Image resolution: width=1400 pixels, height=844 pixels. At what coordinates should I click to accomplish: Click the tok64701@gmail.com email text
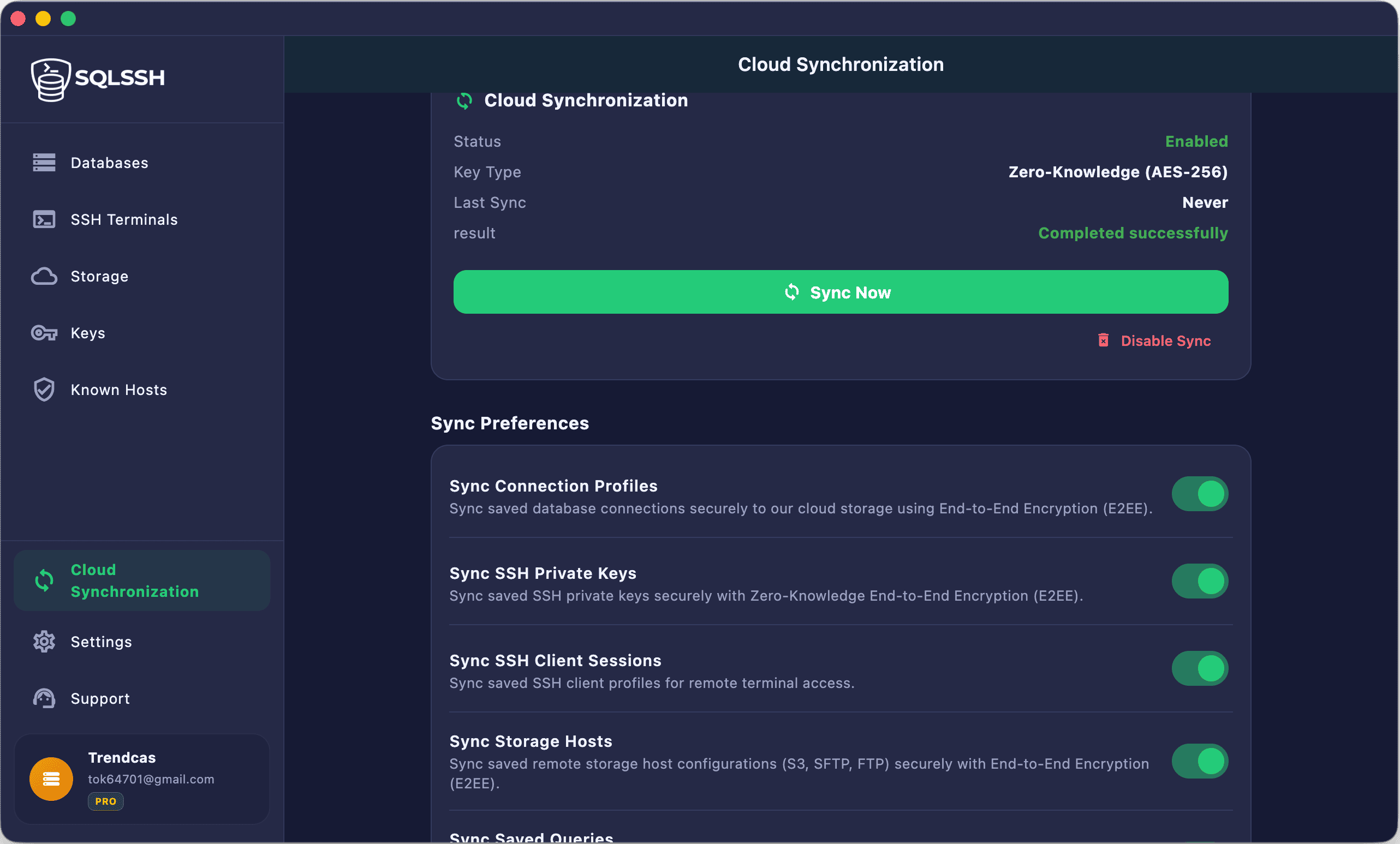(151, 779)
